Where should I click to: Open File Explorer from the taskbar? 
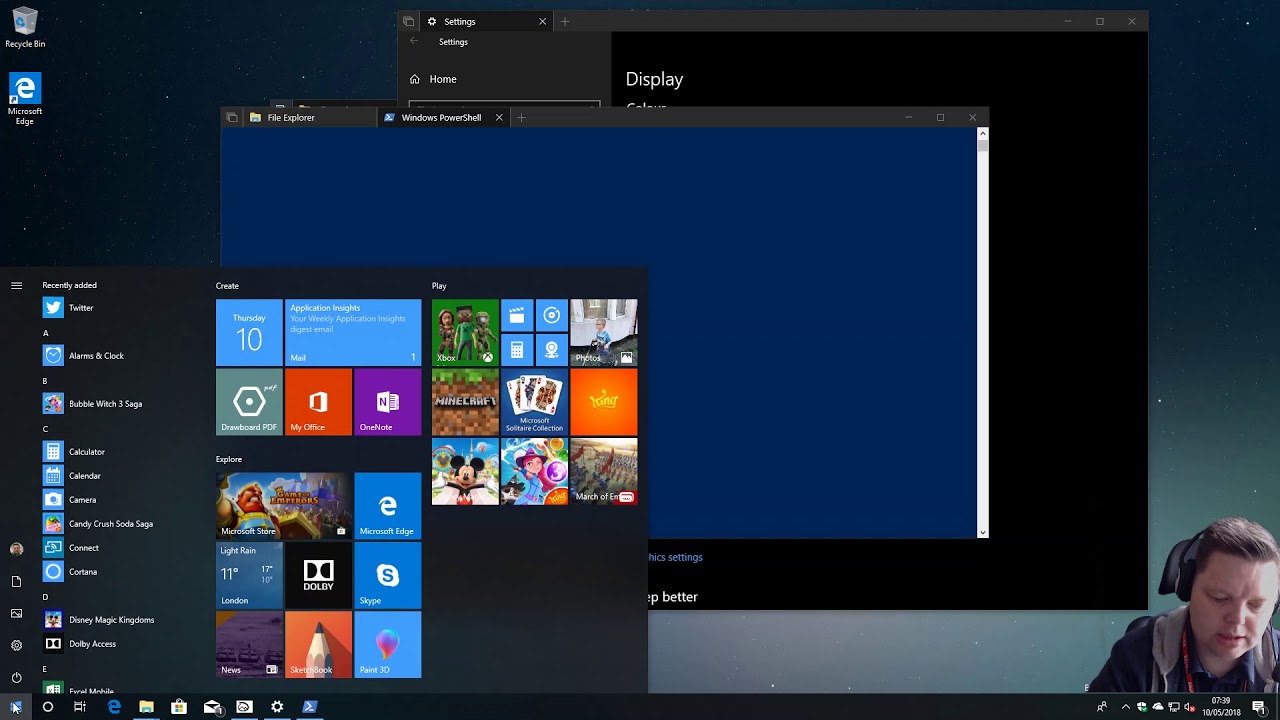click(146, 707)
